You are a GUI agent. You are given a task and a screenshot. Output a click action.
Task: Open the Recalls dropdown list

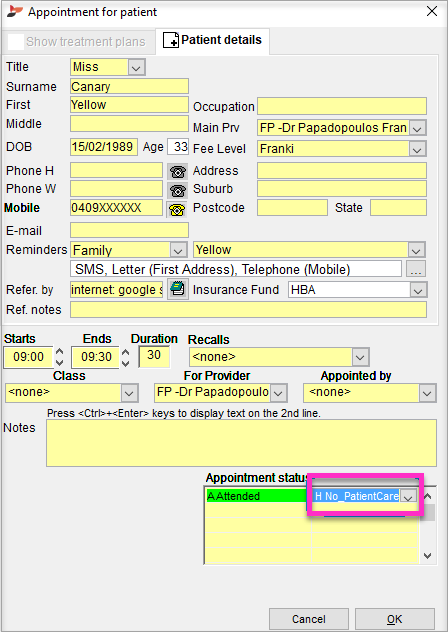(360, 357)
